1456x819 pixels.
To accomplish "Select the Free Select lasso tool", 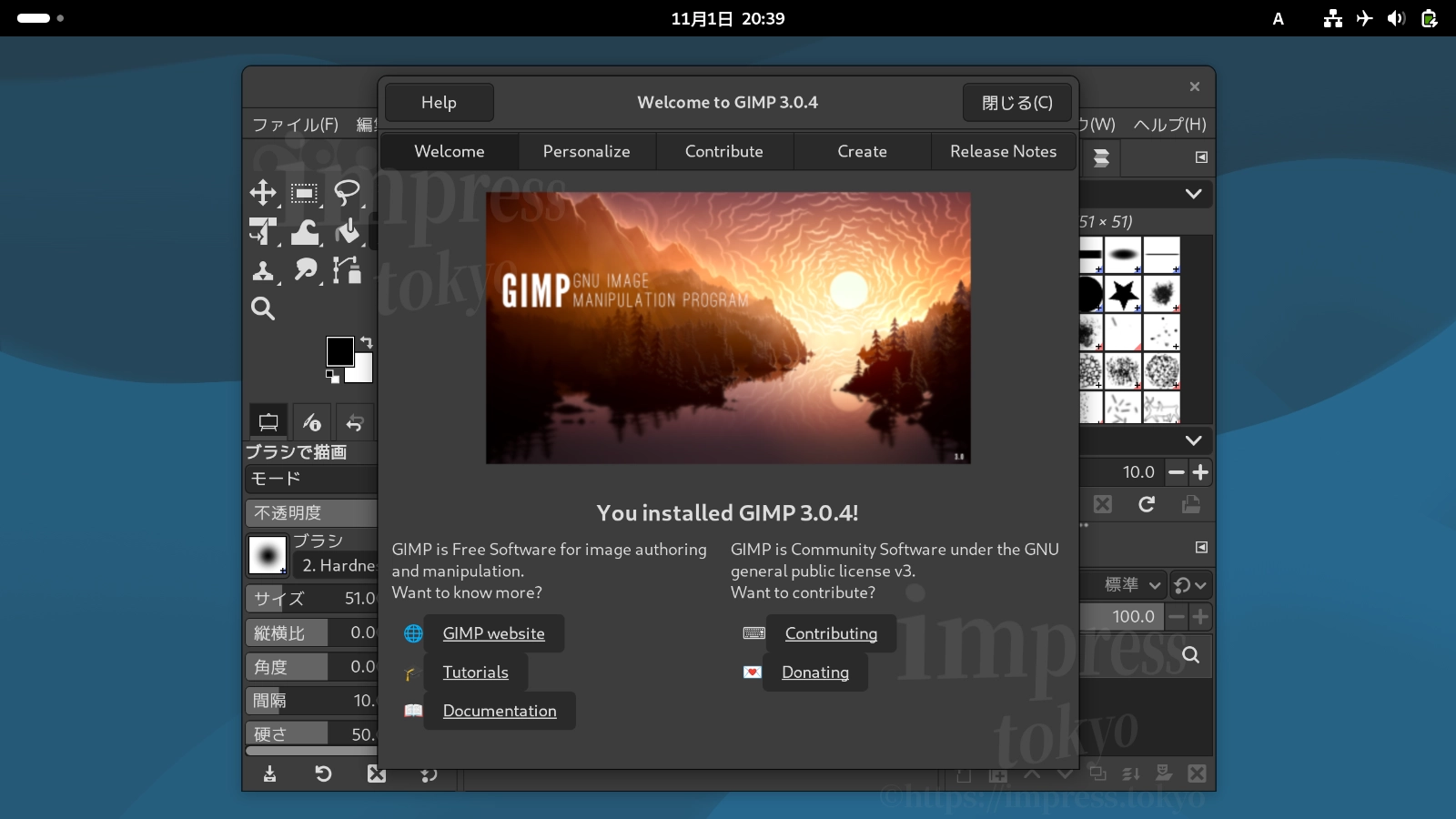I will click(347, 192).
